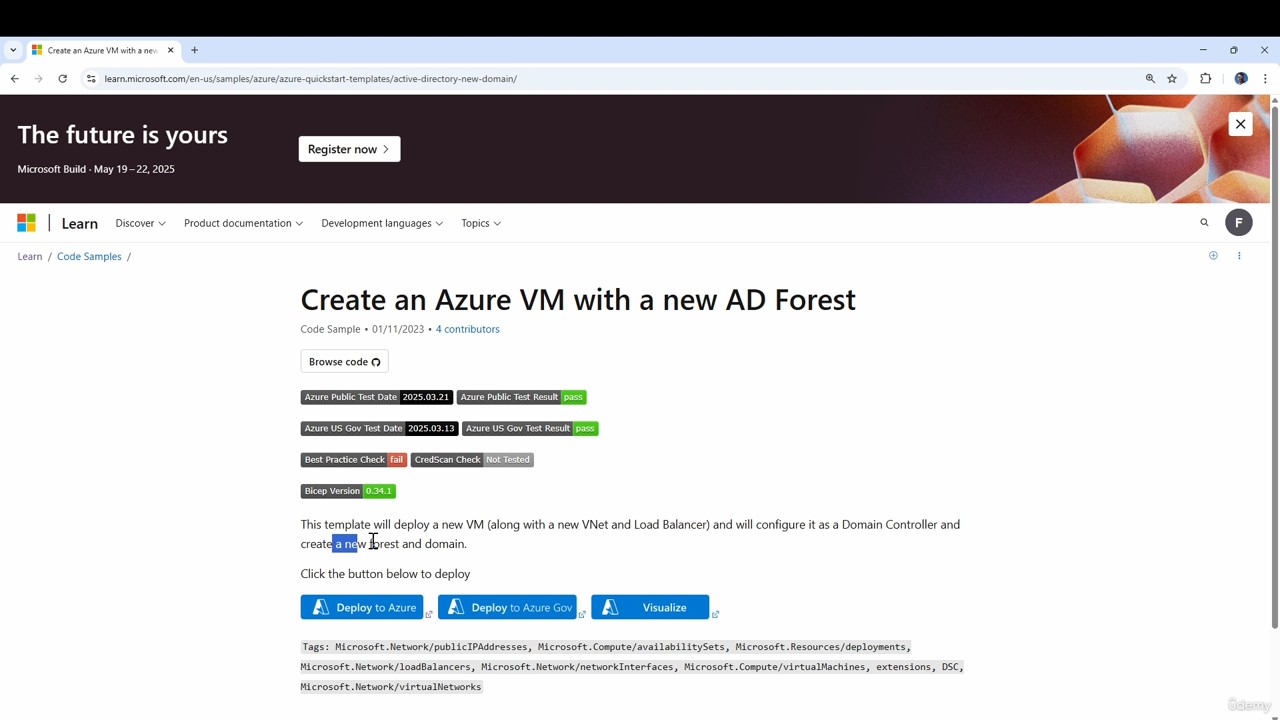
Task: Bookmark this page with star icon
Action: click(1172, 79)
